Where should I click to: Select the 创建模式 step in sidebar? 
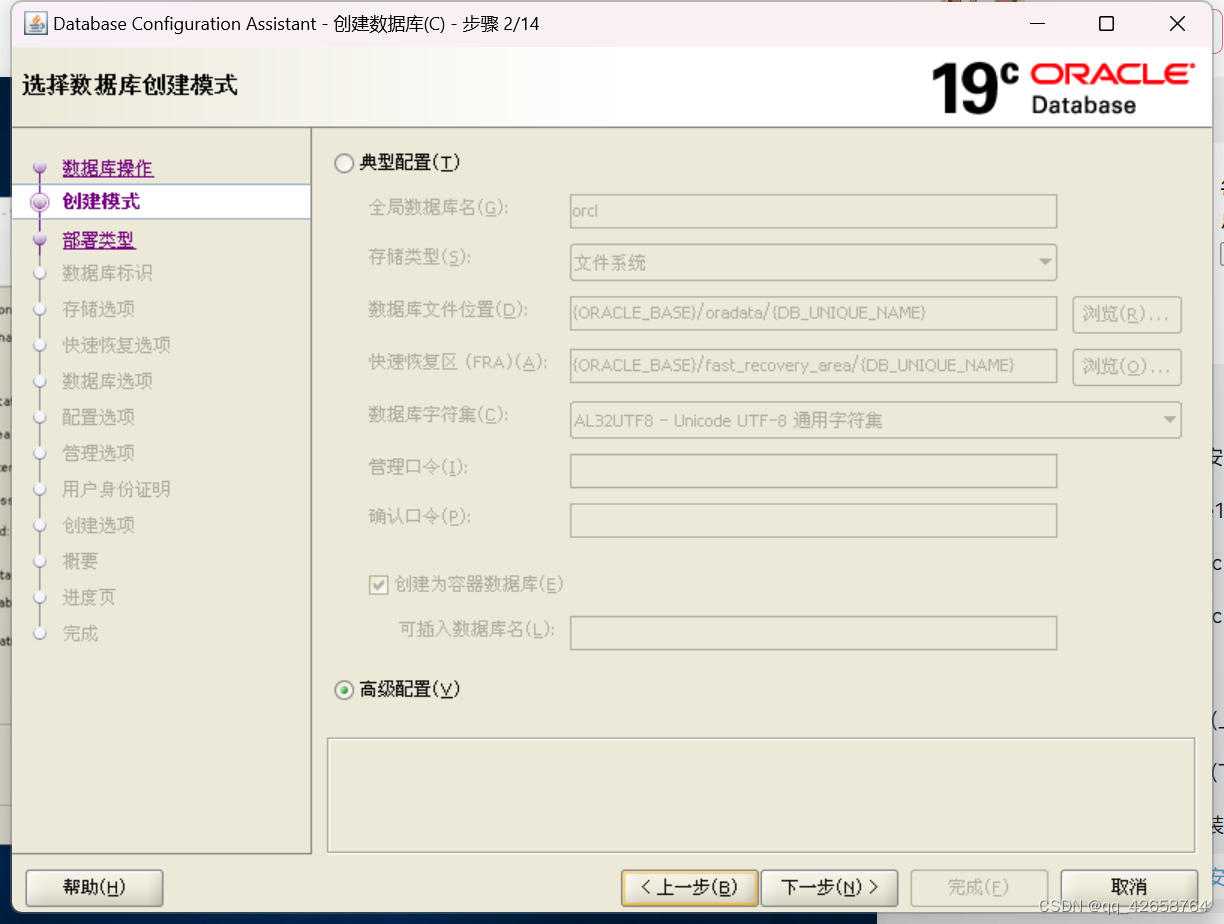[x=101, y=201]
